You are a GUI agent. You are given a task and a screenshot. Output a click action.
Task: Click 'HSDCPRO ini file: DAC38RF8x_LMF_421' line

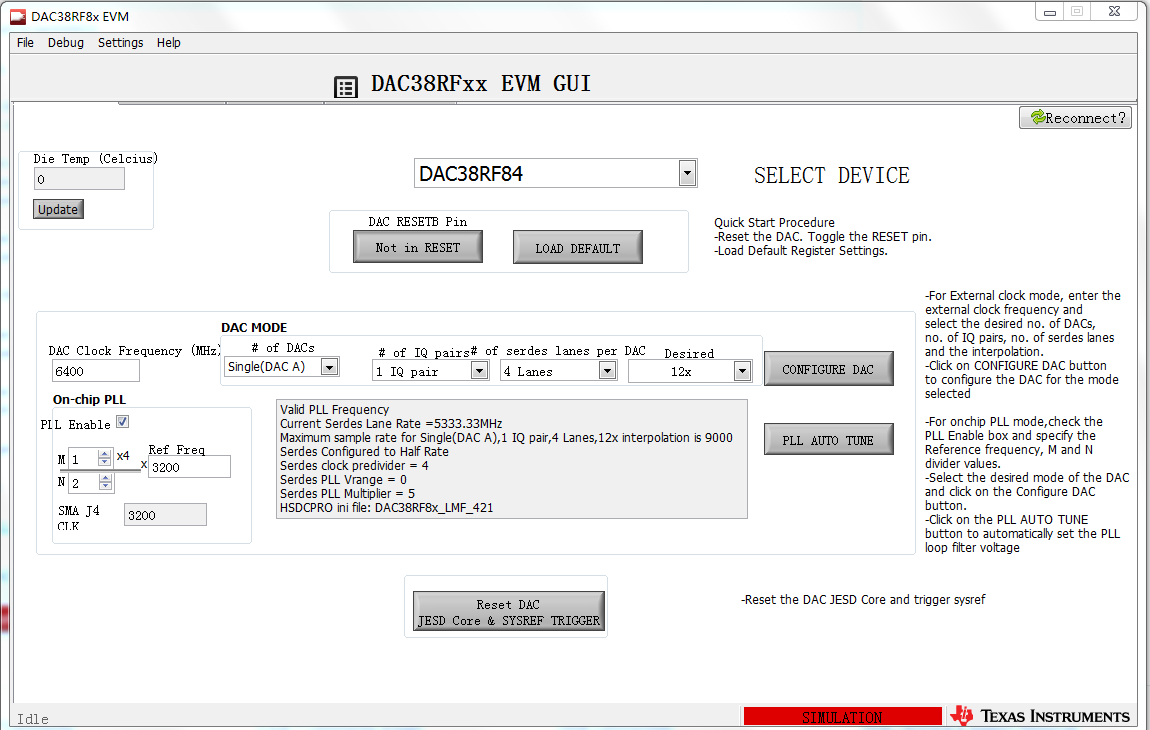tap(387, 507)
